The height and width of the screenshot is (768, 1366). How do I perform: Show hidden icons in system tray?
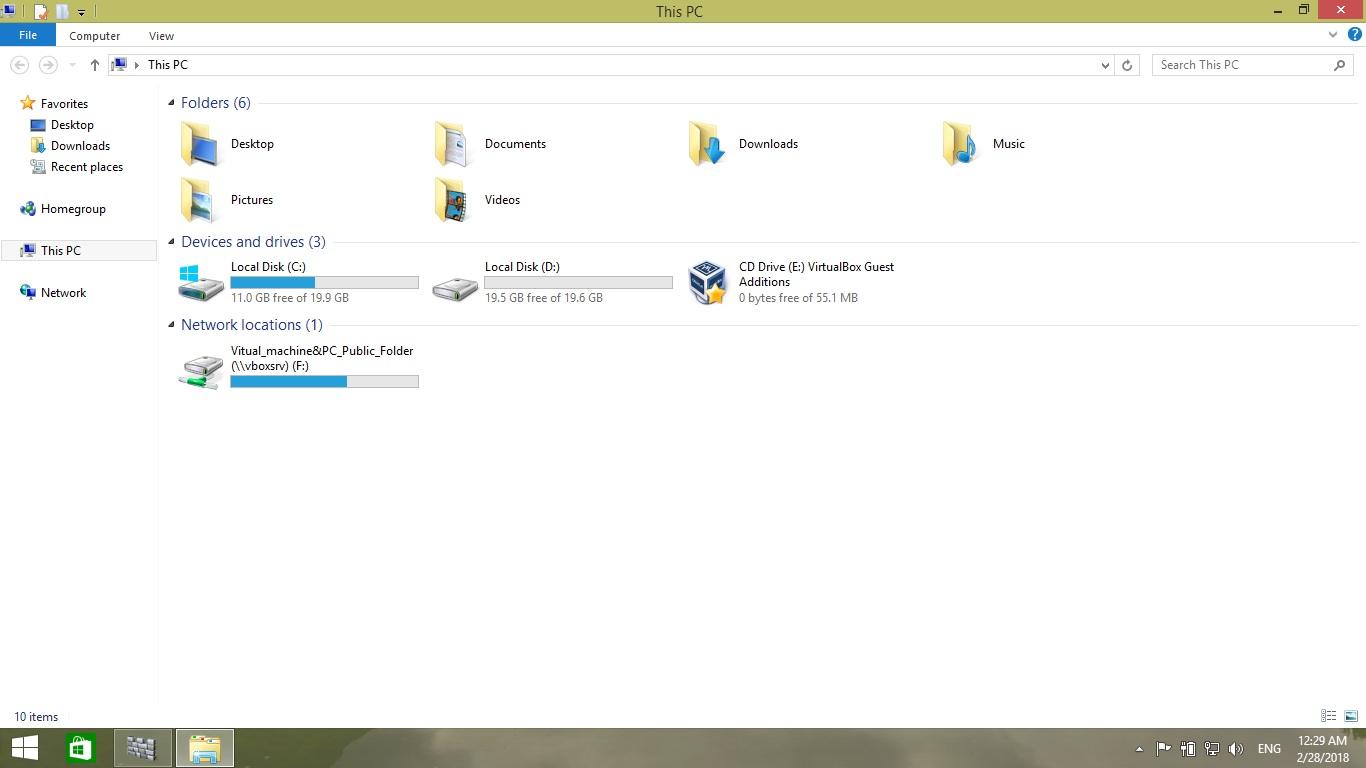(x=1138, y=747)
